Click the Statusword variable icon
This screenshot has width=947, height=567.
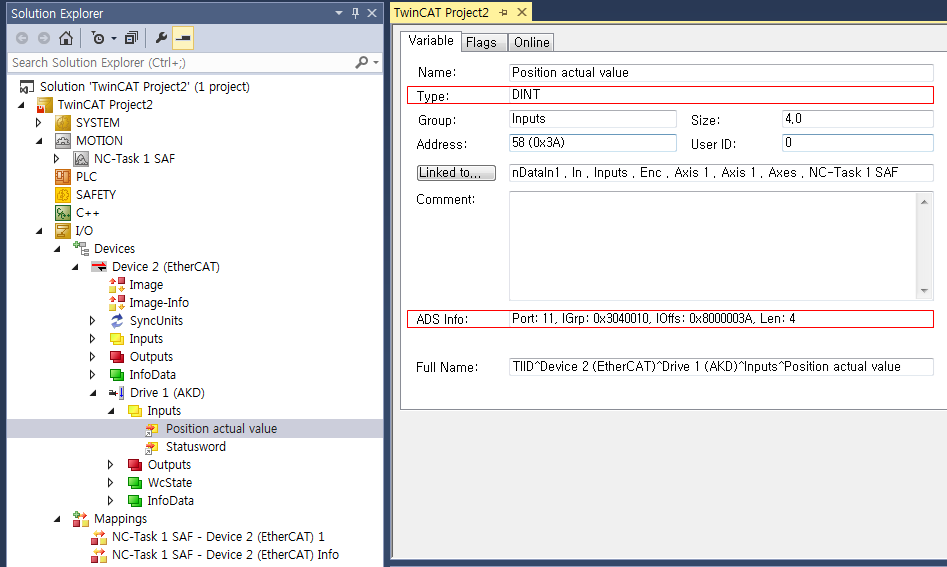pos(152,447)
